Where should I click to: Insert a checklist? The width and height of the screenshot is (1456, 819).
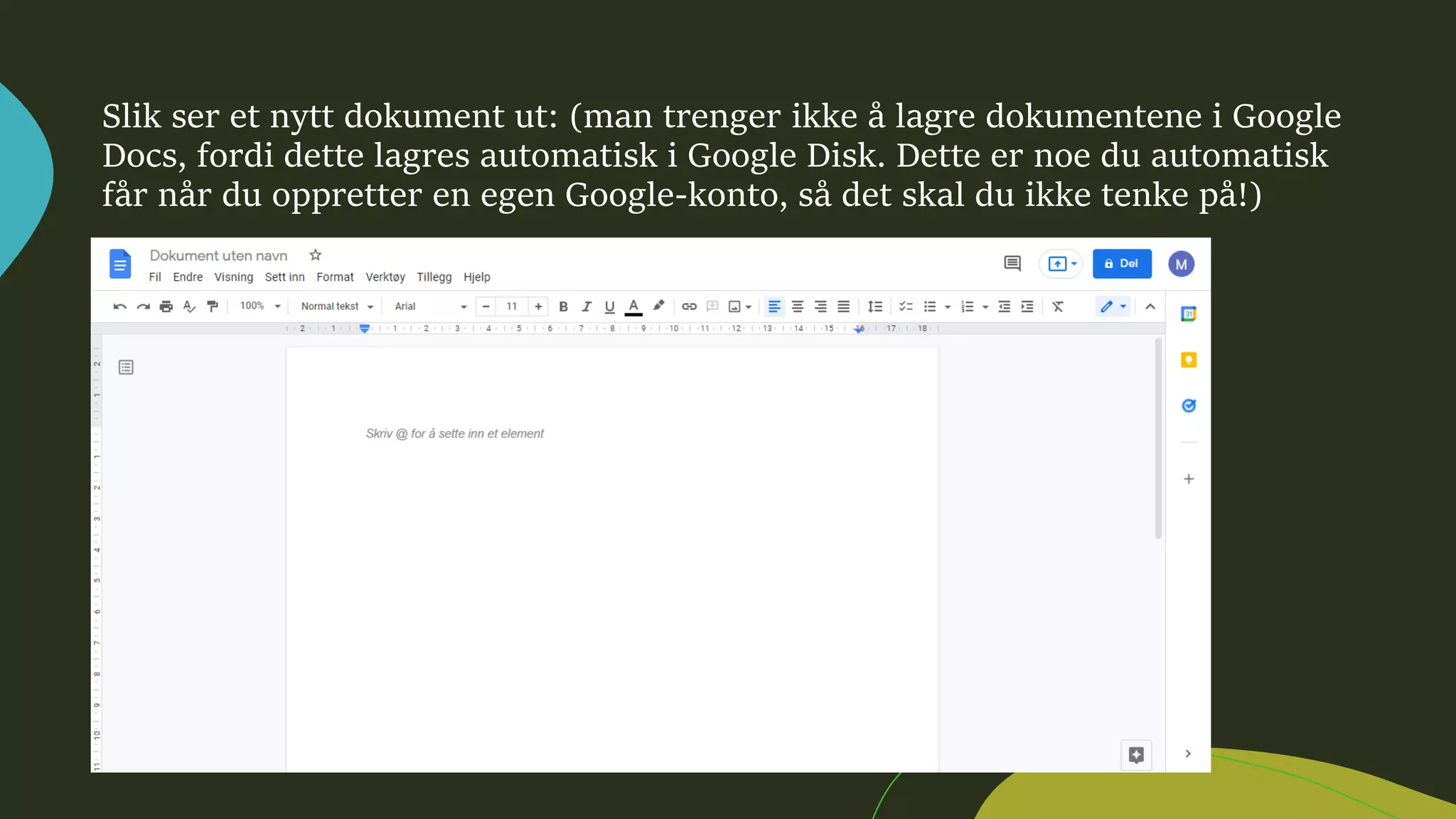pos(906,306)
